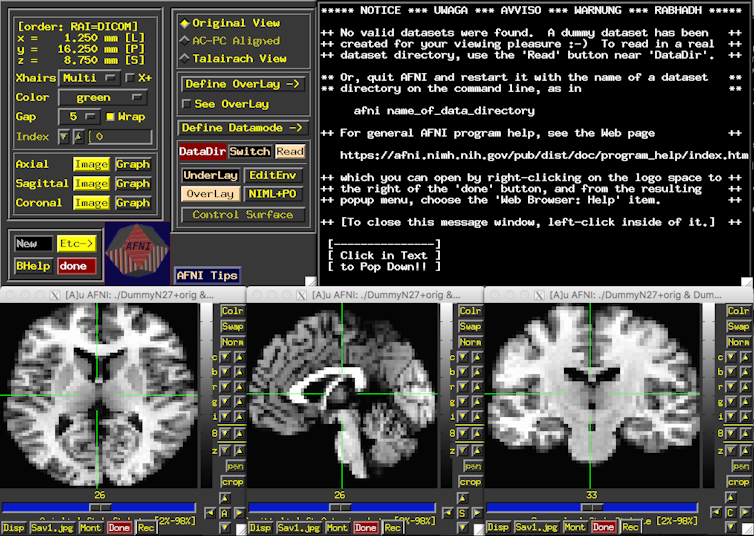Click 'g' down arrow in axial image window

[x=225, y=402]
